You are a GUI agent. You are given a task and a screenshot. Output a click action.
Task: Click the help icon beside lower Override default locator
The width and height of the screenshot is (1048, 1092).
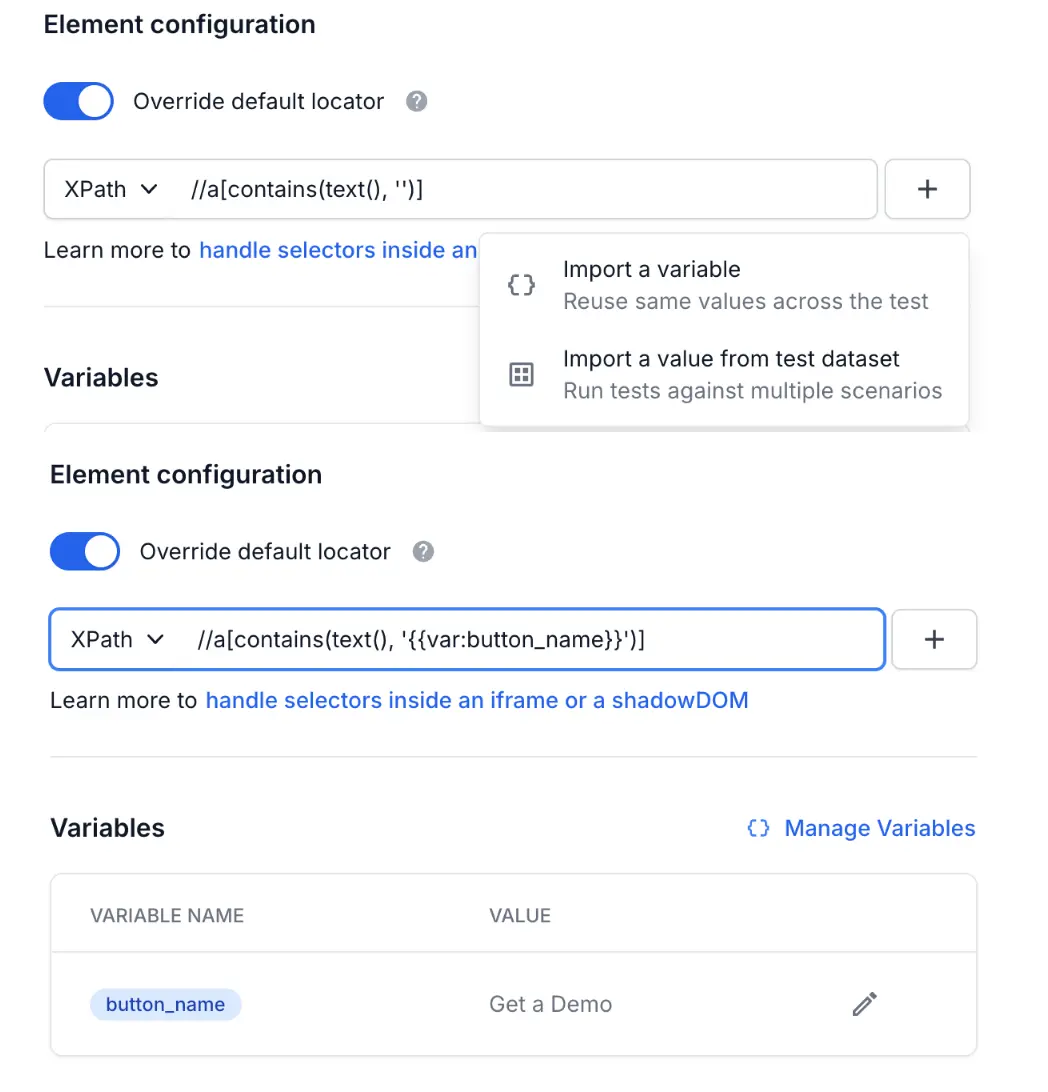[424, 551]
